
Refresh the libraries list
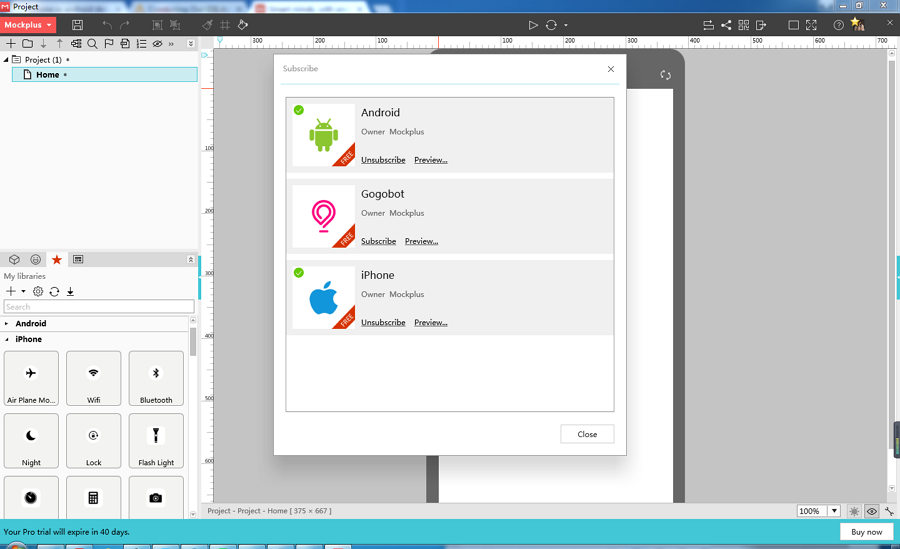(x=54, y=291)
